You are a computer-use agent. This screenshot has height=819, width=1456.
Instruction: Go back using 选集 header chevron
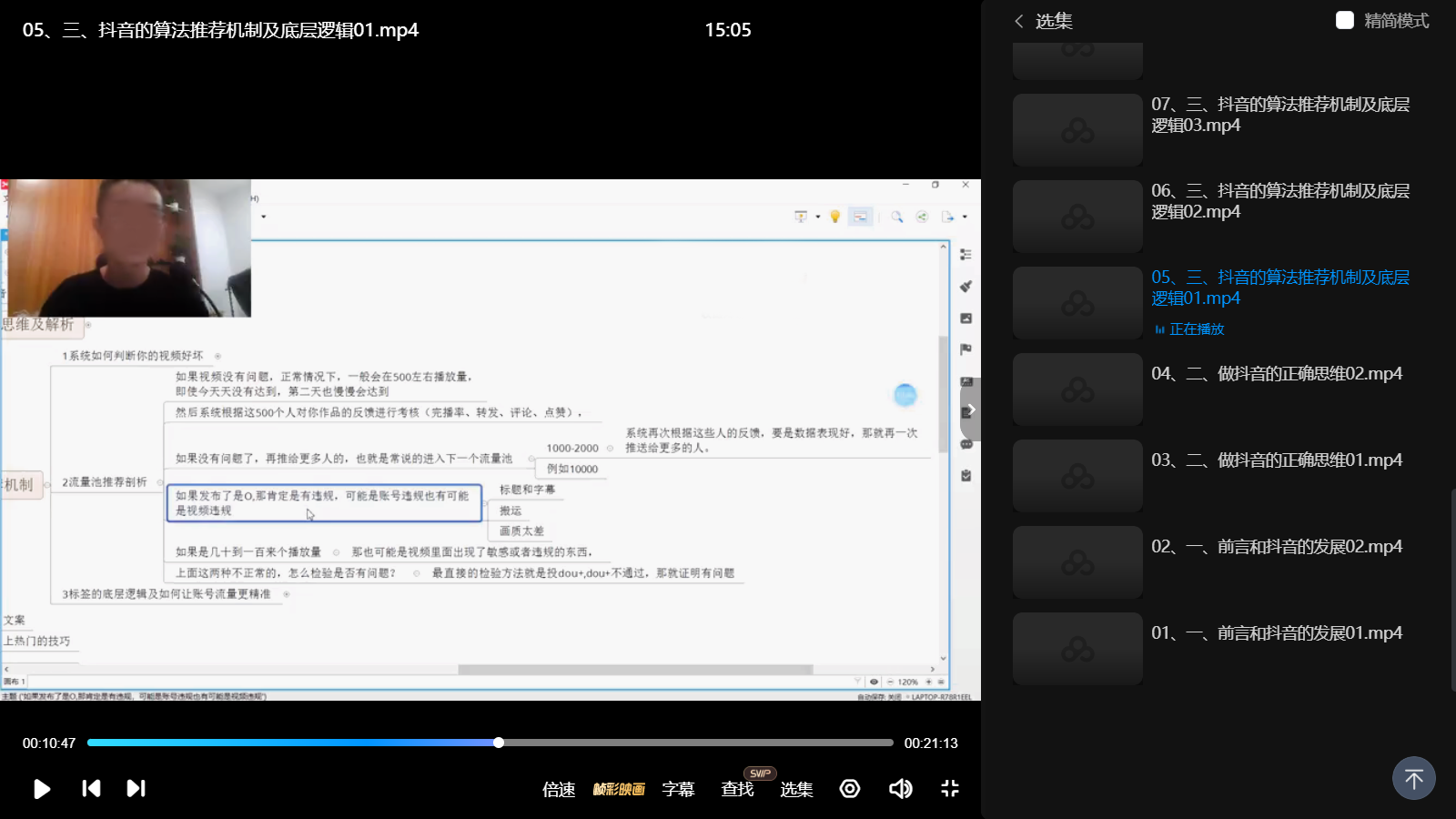pos(1019,21)
